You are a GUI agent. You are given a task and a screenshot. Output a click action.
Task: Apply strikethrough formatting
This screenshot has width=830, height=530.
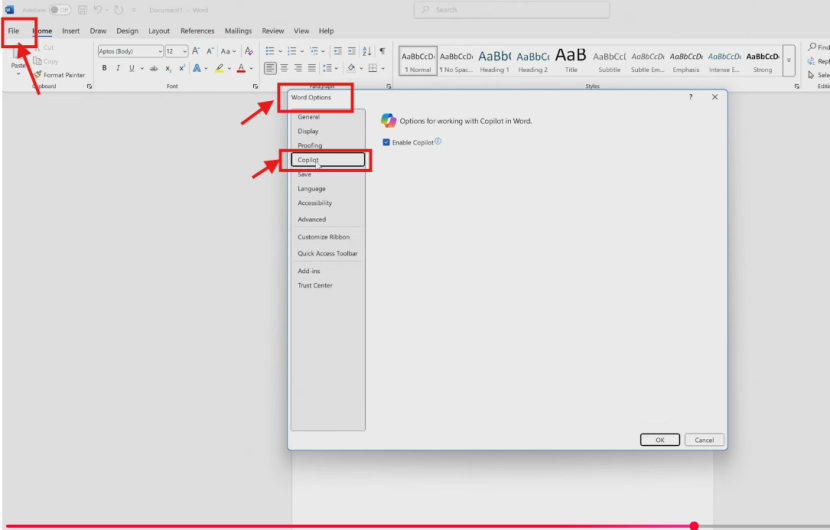coord(154,68)
